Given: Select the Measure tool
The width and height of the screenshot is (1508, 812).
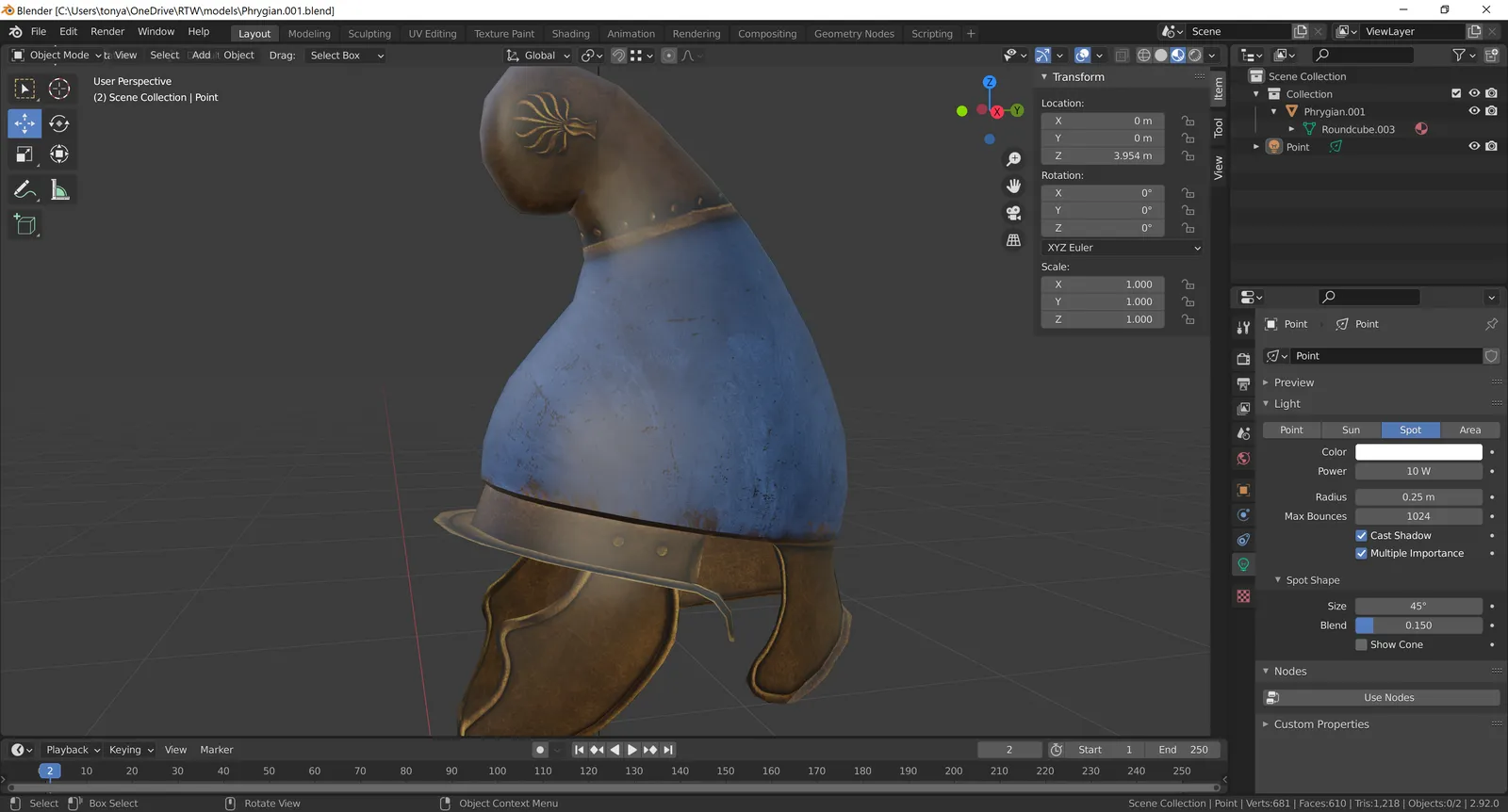Looking at the screenshot, I should click(x=59, y=190).
